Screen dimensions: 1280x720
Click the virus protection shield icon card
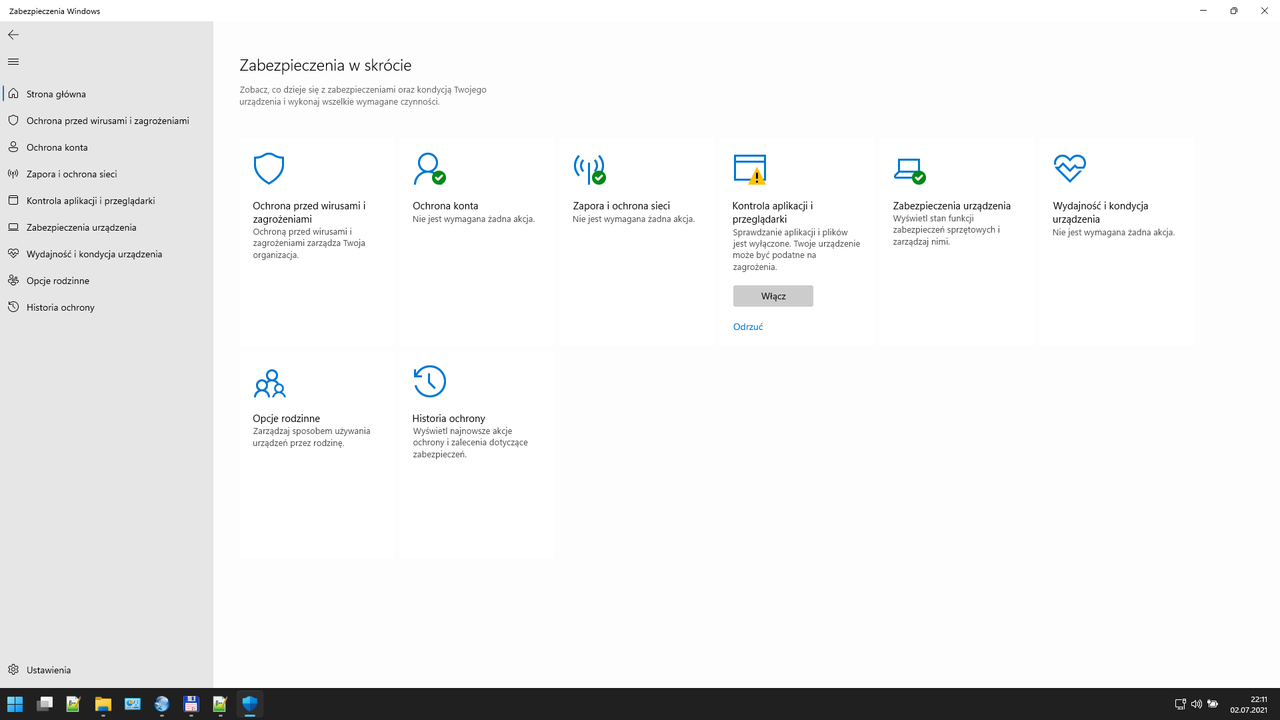coord(269,169)
